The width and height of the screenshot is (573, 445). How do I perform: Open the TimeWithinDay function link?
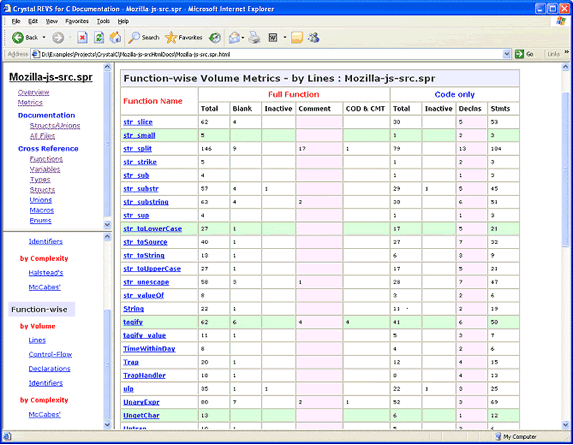(x=149, y=349)
